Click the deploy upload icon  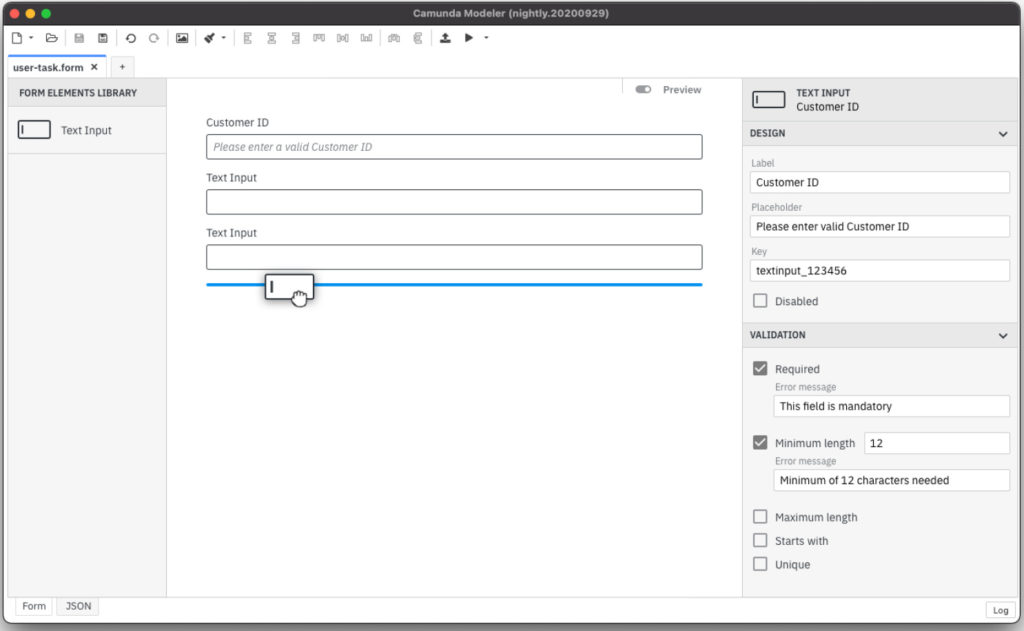click(445, 38)
